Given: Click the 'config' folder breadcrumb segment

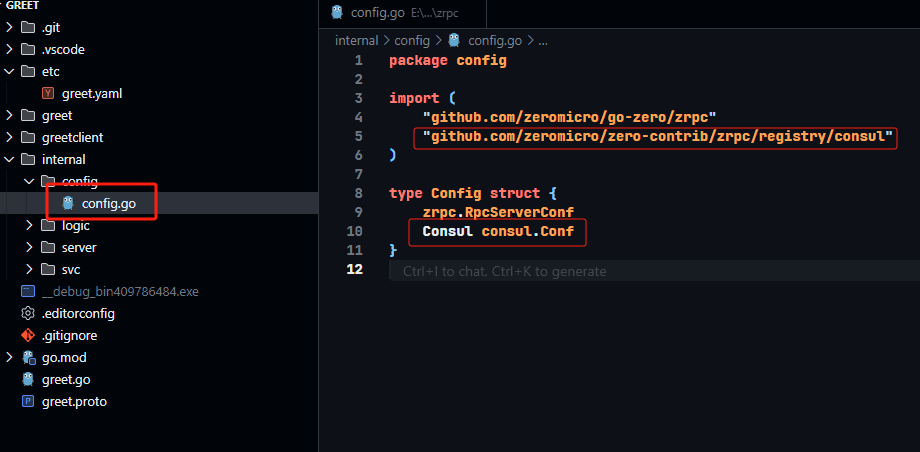Looking at the screenshot, I should 411,41.
